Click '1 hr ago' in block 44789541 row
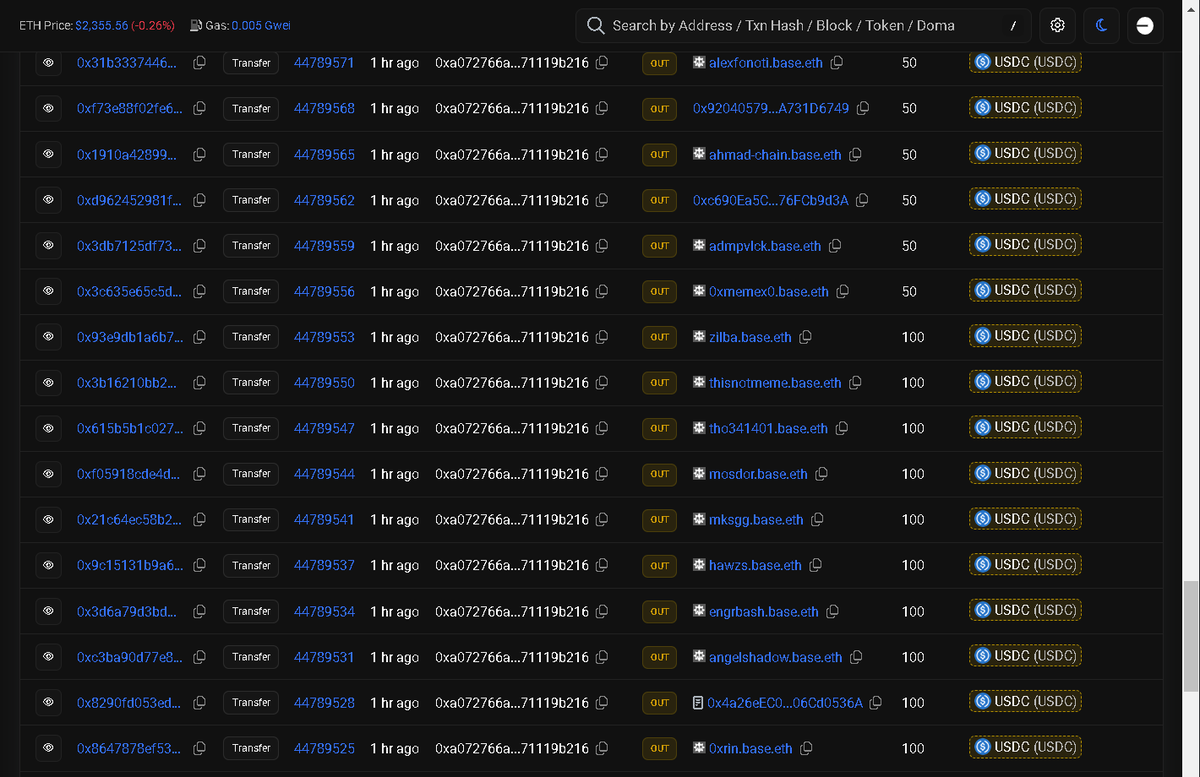The image size is (1200, 777). pyautogui.click(x=394, y=520)
